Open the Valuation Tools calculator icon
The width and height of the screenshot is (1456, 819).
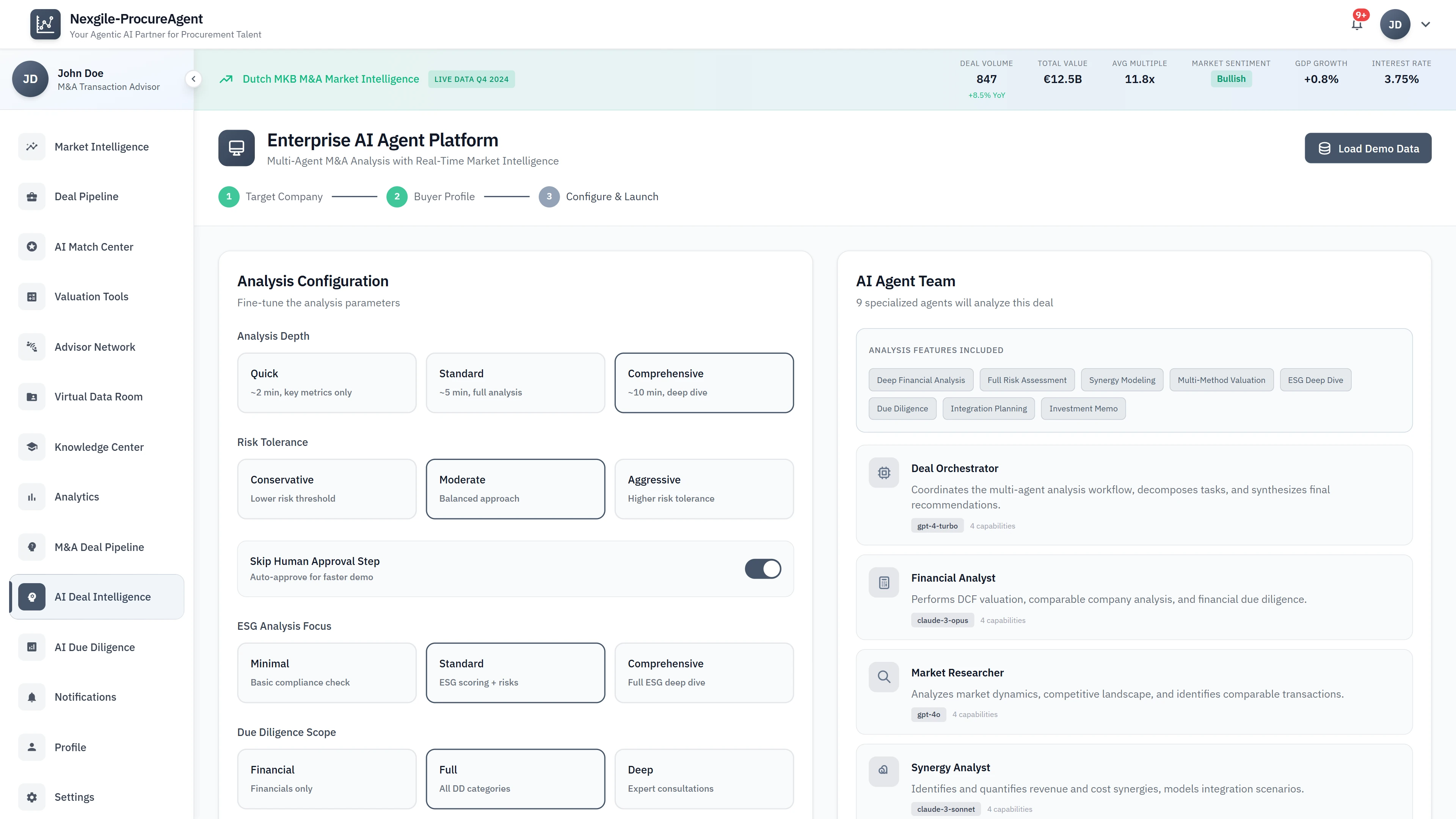[31, 296]
